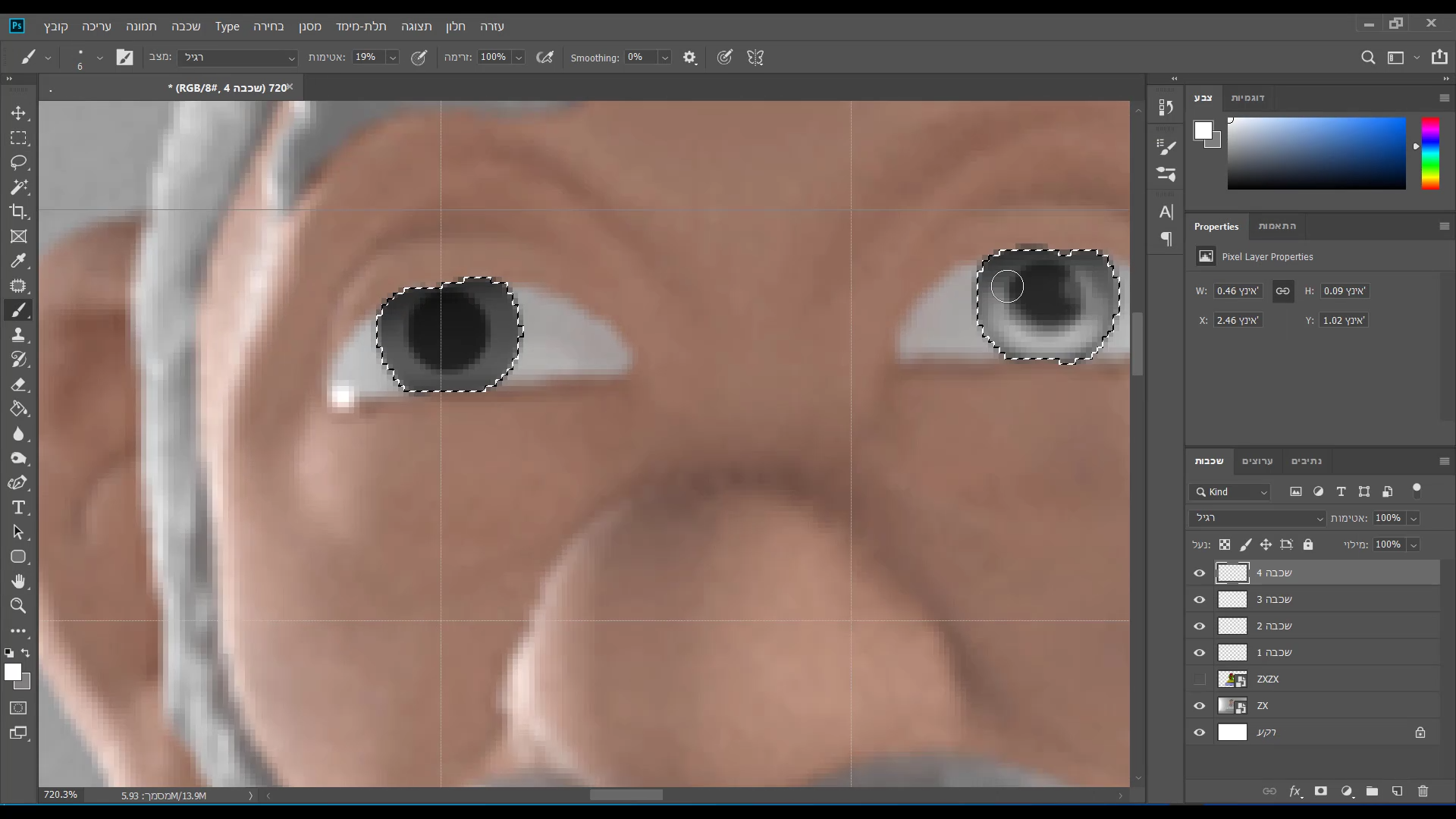Select the Crop tool

[18, 212]
